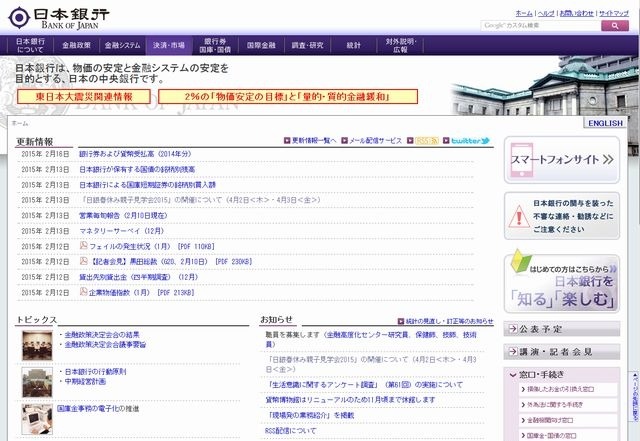Click smartphone icon in スマートフォンサイト banner
640x441 pixels.
(x=522, y=160)
